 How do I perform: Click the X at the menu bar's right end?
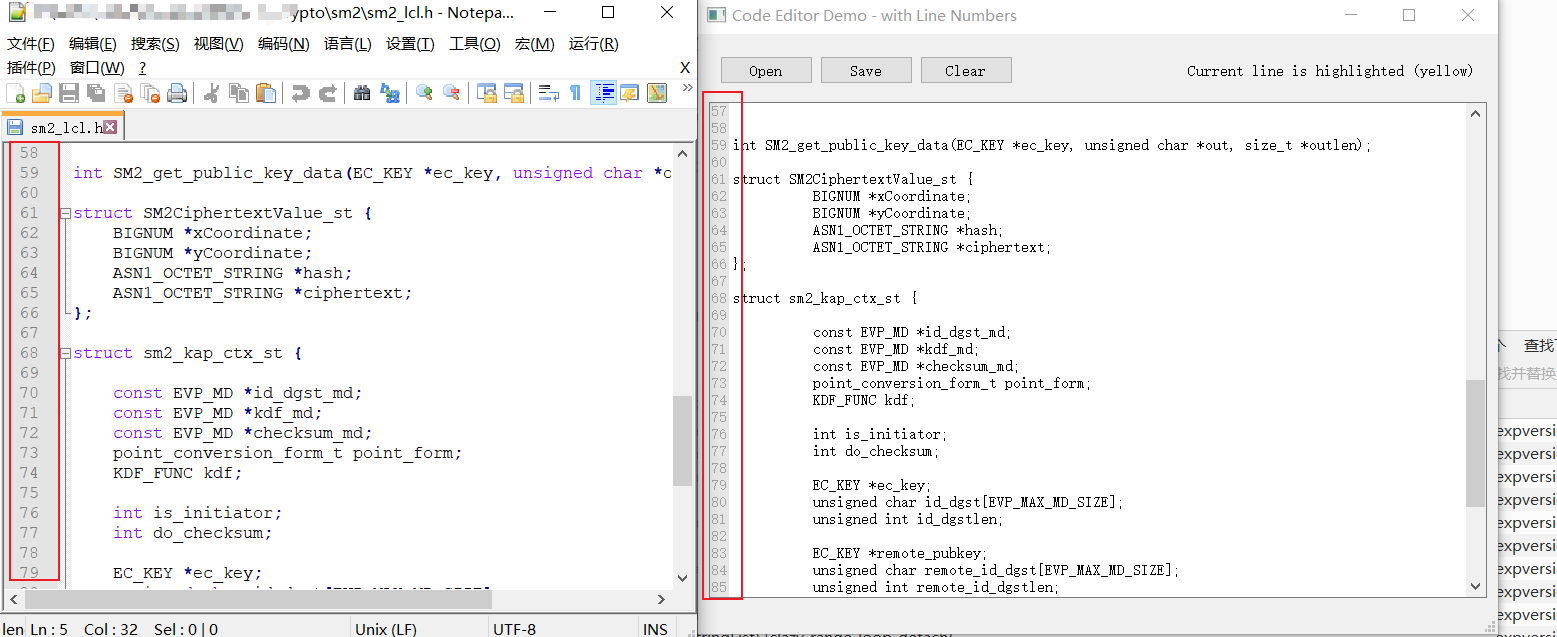pos(685,67)
